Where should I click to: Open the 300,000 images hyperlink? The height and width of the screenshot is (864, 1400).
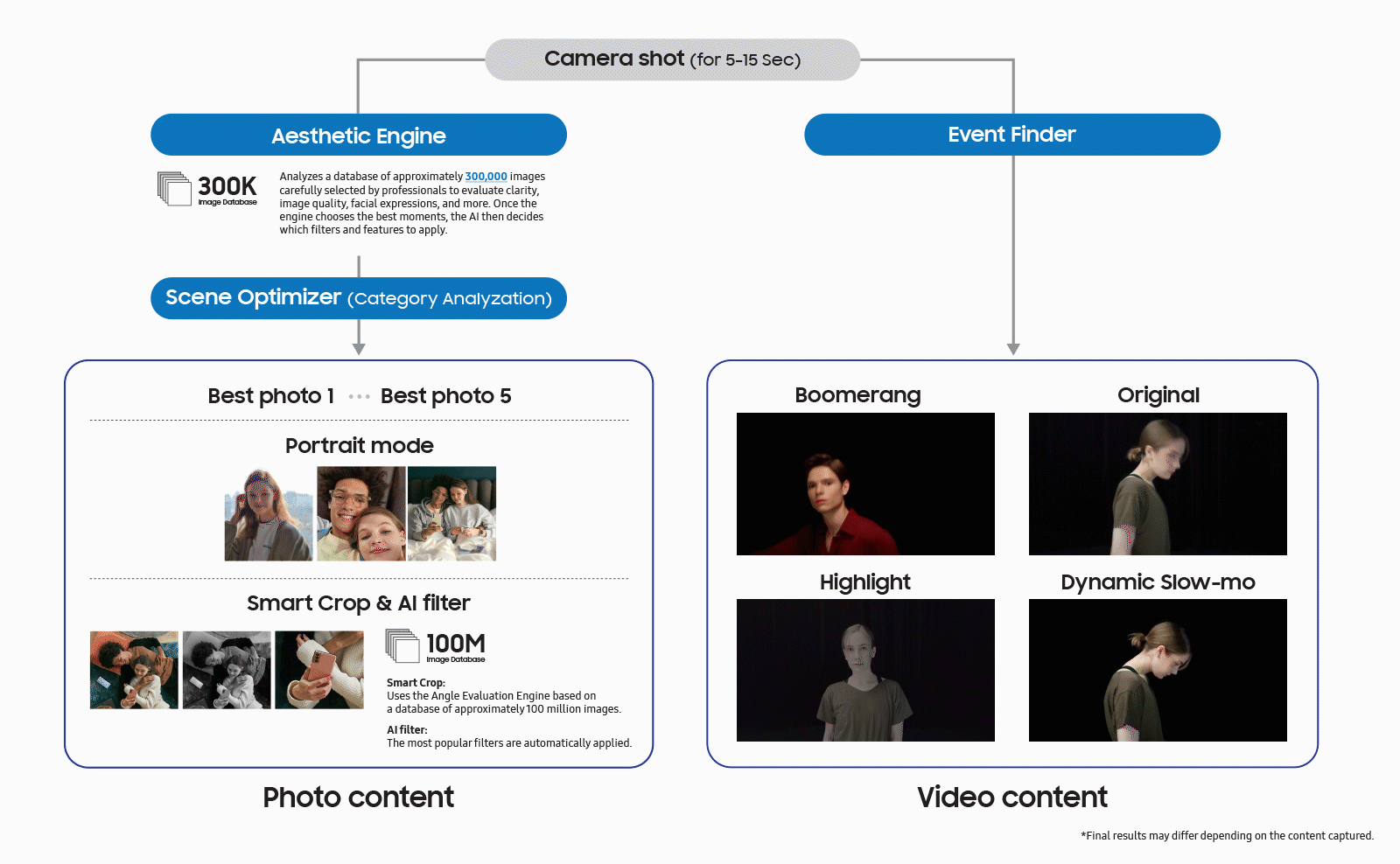click(x=486, y=176)
